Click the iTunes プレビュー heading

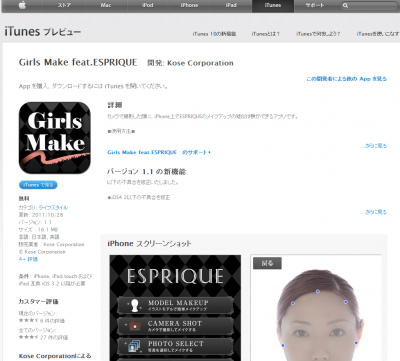tap(43, 32)
